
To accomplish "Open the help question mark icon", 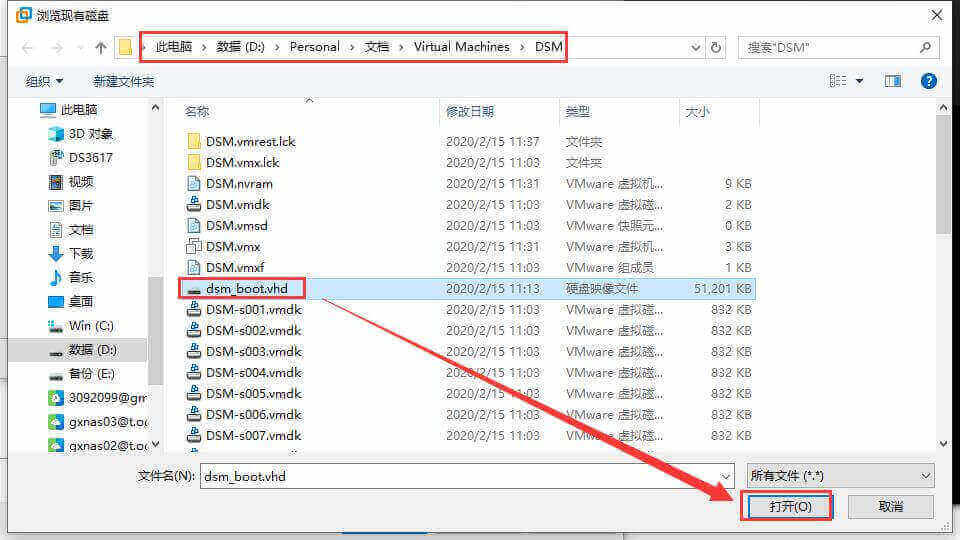I will [x=928, y=81].
